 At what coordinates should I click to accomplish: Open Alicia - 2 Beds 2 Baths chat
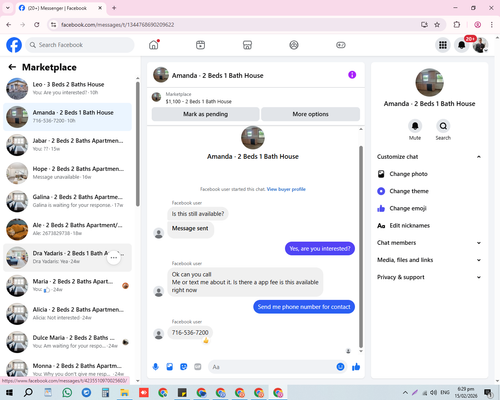[x=68, y=314]
